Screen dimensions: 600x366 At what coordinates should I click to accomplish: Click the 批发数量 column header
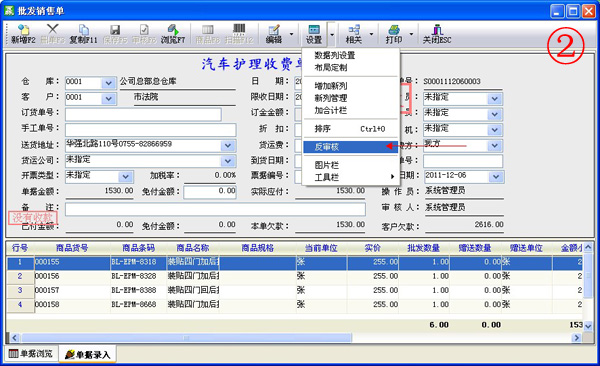click(424, 248)
